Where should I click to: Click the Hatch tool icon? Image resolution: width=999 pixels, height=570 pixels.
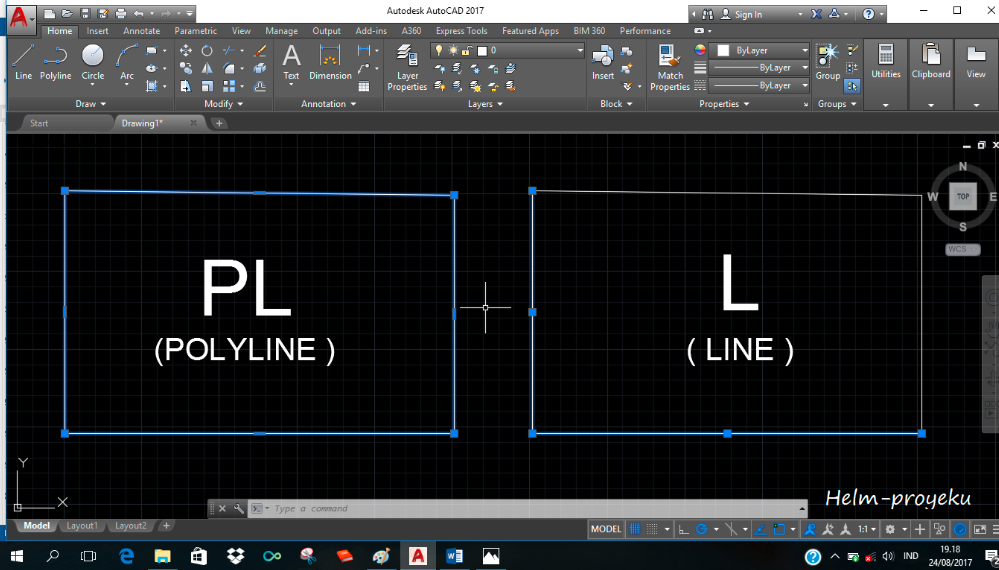click(x=152, y=86)
